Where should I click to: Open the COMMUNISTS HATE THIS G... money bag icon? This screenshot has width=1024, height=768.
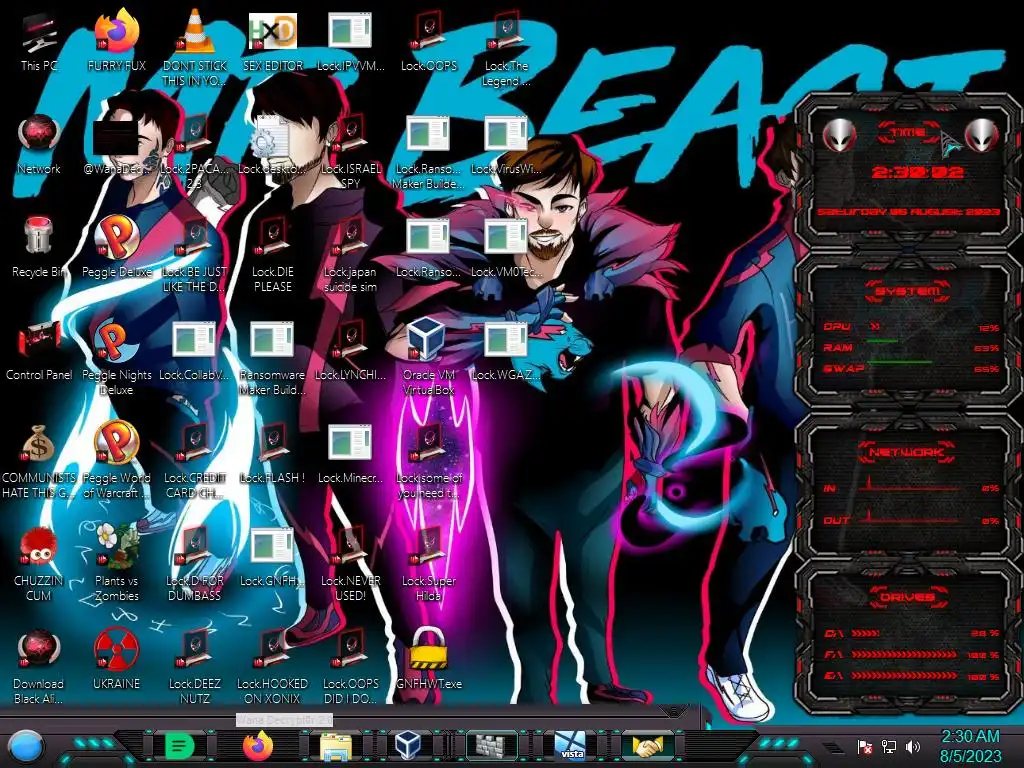(39, 461)
